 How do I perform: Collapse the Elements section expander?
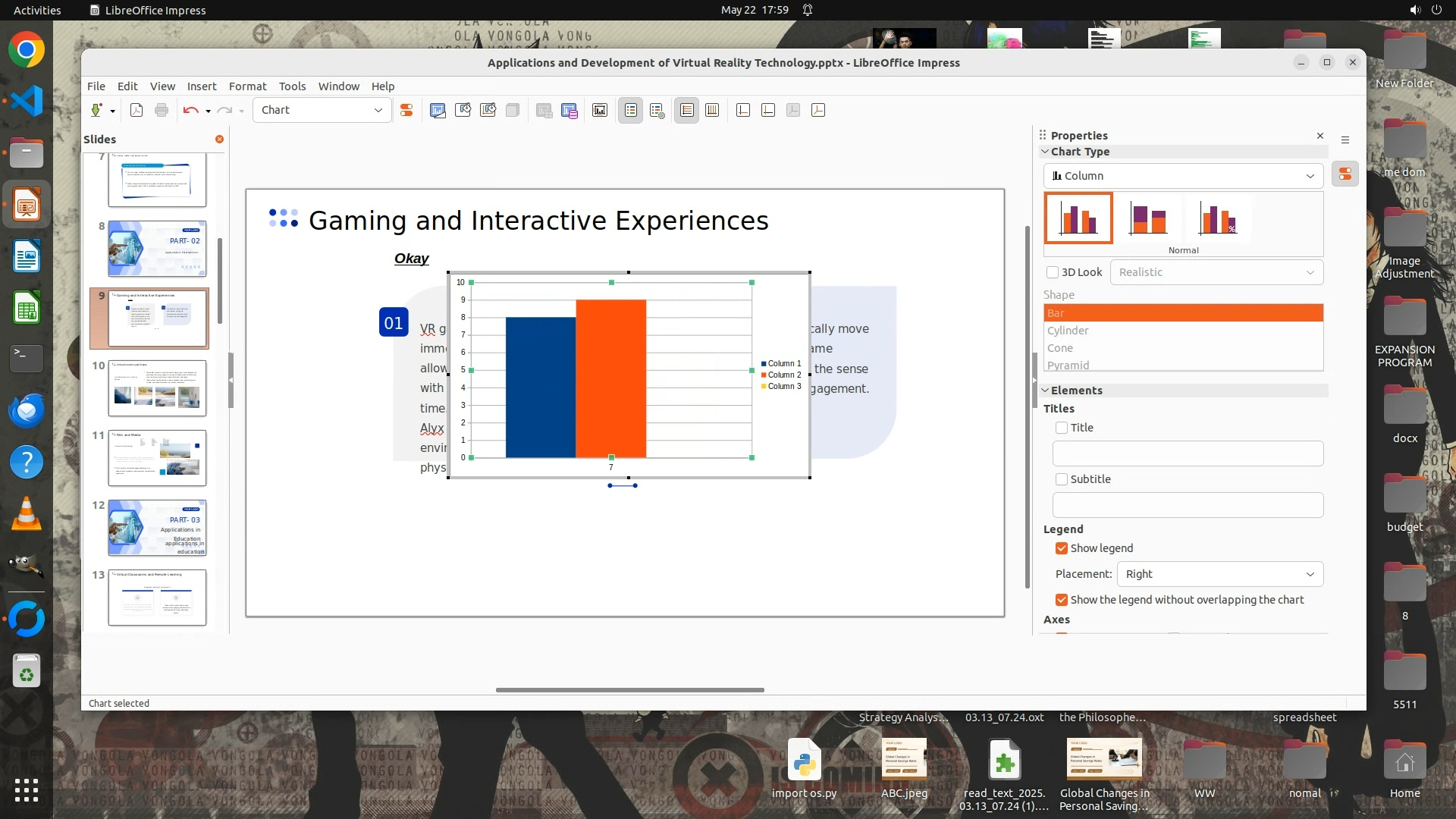(x=1045, y=391)
